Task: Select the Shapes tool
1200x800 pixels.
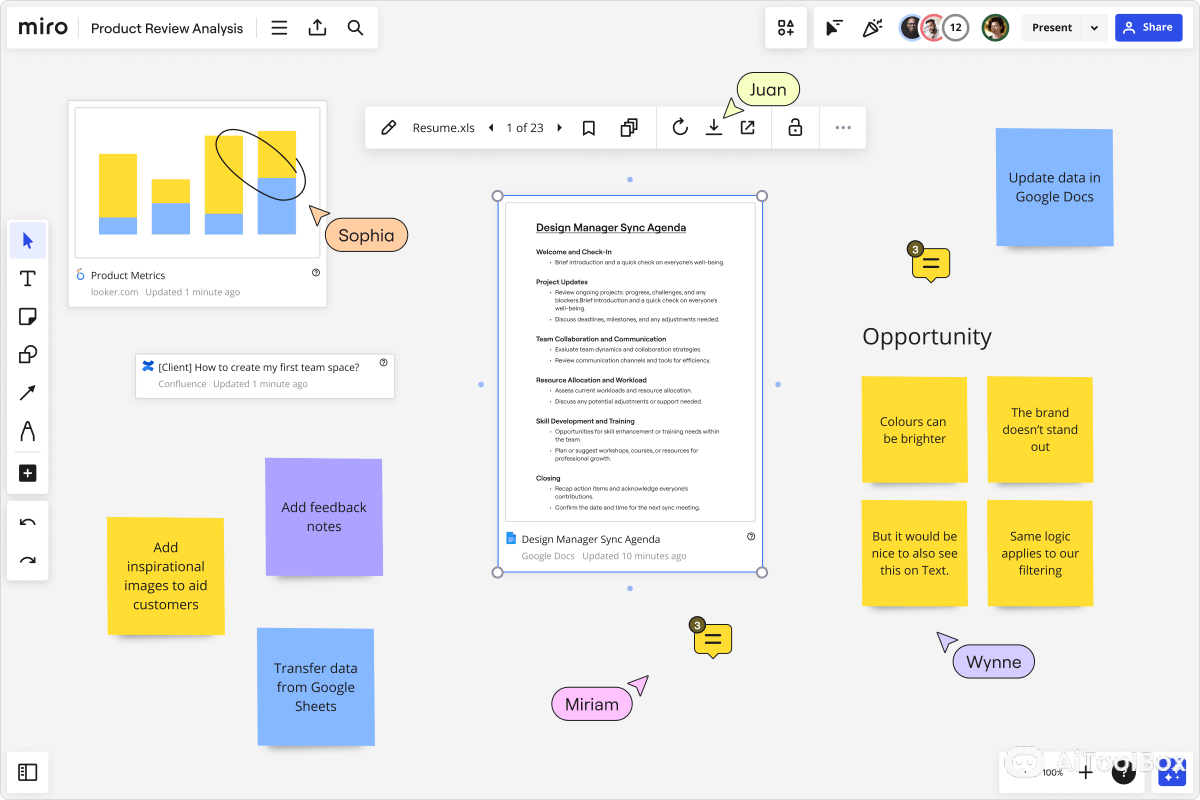Action: tap(28, 355)
